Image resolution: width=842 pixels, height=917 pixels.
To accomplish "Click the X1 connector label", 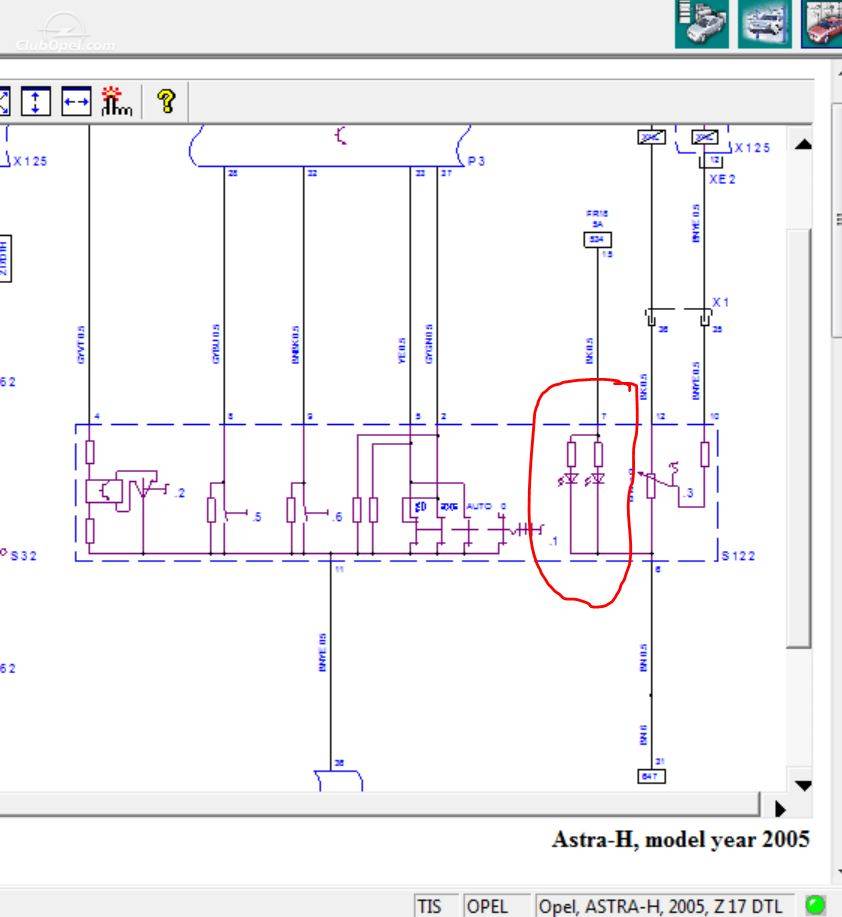I will (720, 302).
